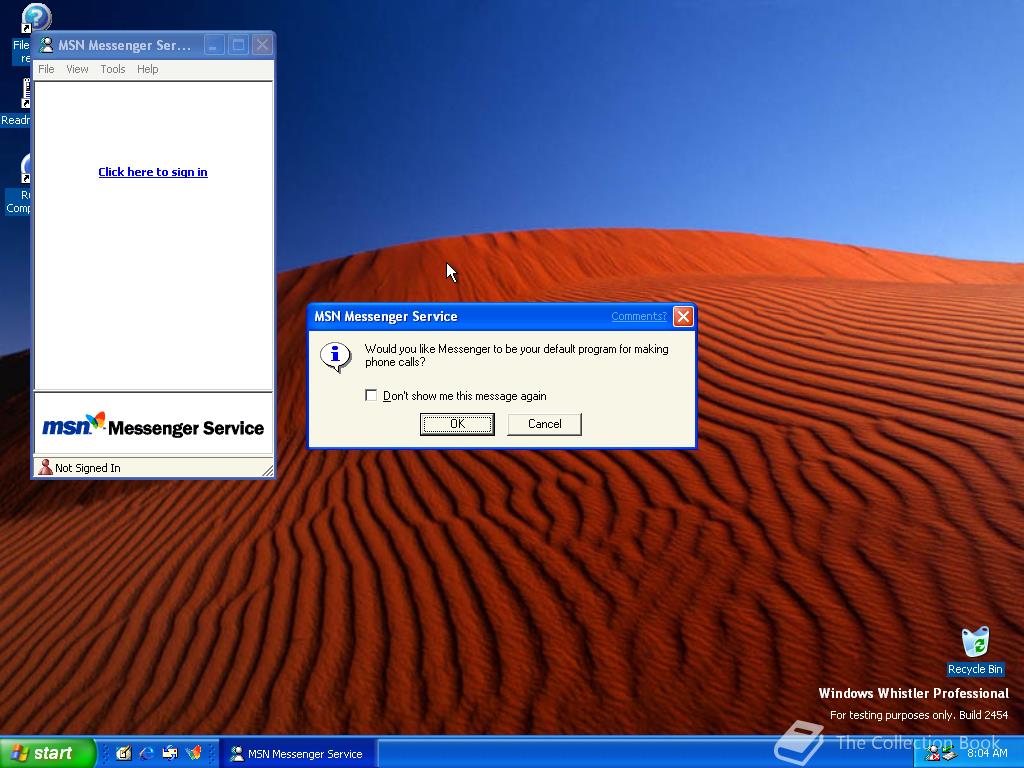Launch Internet Explorer from Quick Launch

pyautogui.click(x=146, y=754)
